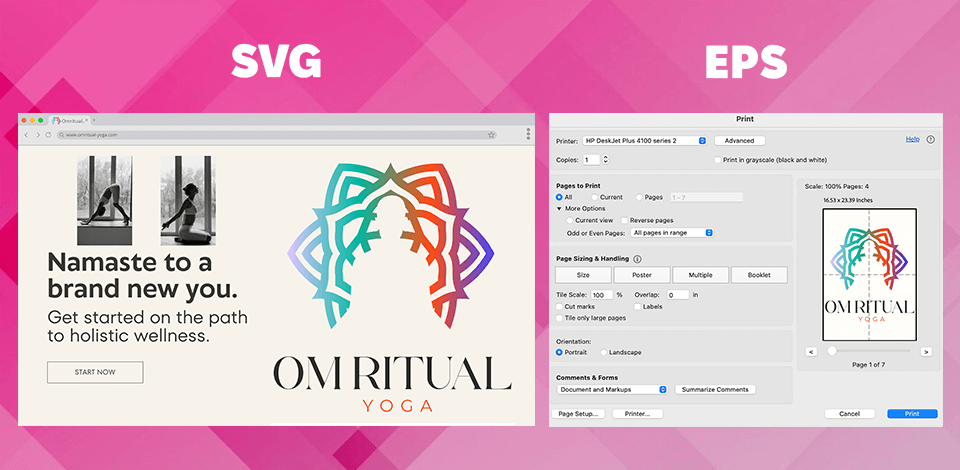Enable Print in grayscale checkbox
Screen dimensions: 960x470
tap(718, 160)
